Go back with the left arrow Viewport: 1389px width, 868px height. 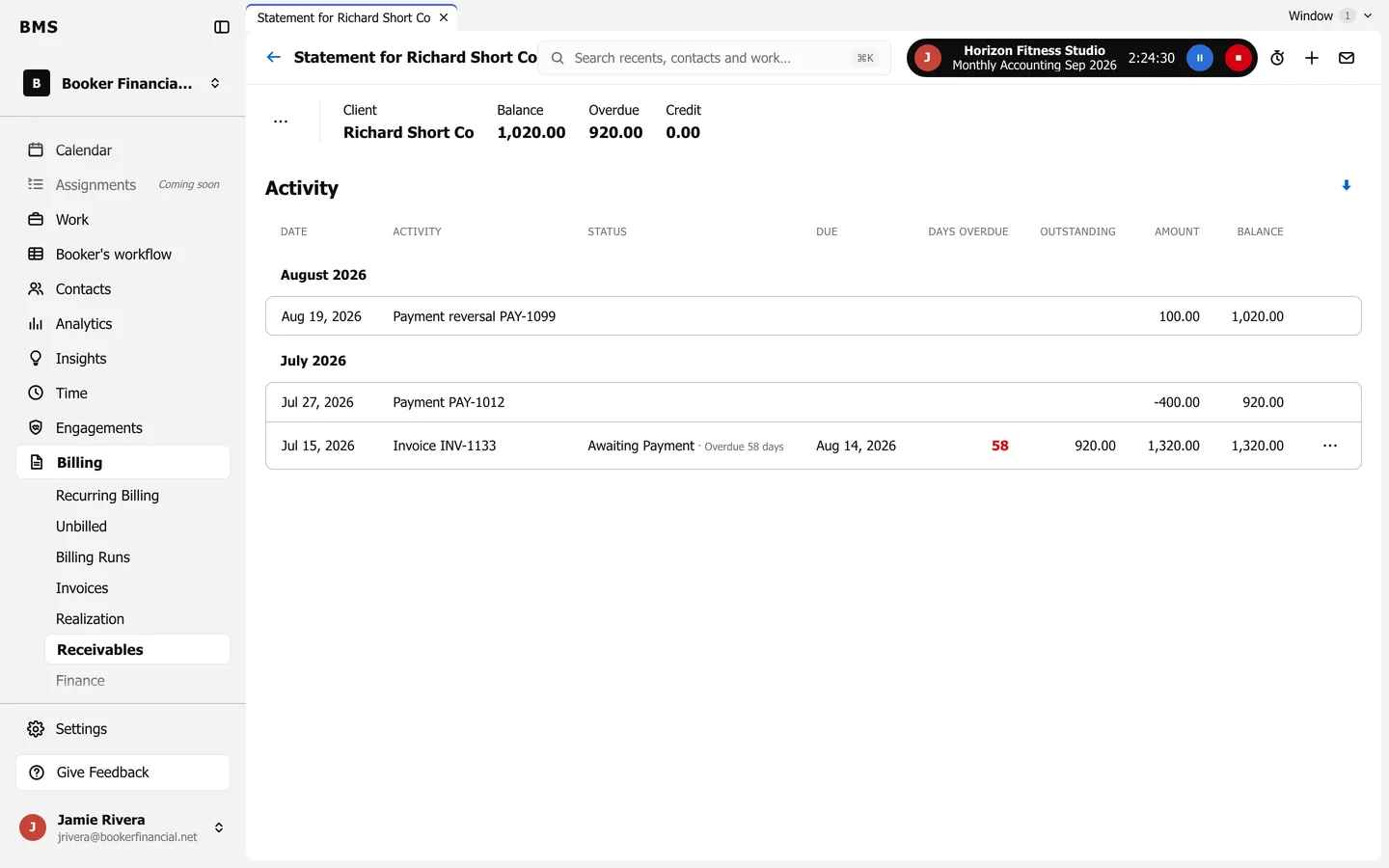(x=274, y=58)
